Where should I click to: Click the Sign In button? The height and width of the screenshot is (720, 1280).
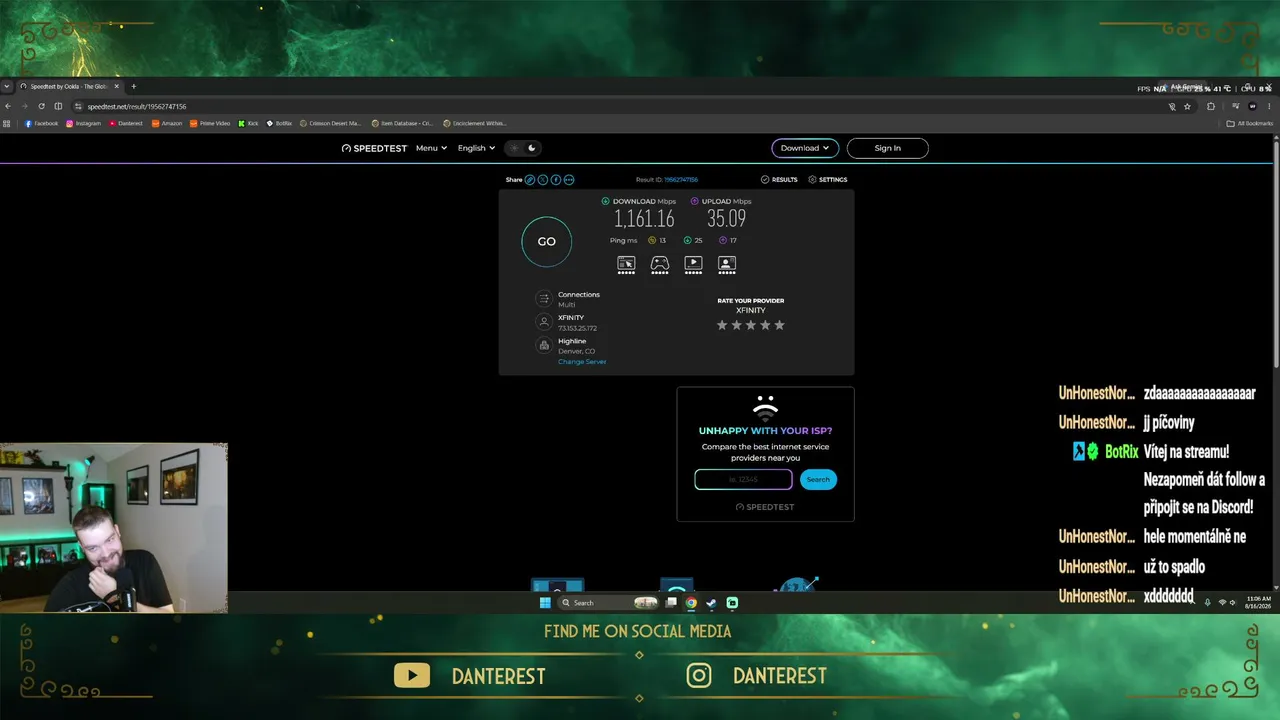pyautogui.click(x=888, y=148)
